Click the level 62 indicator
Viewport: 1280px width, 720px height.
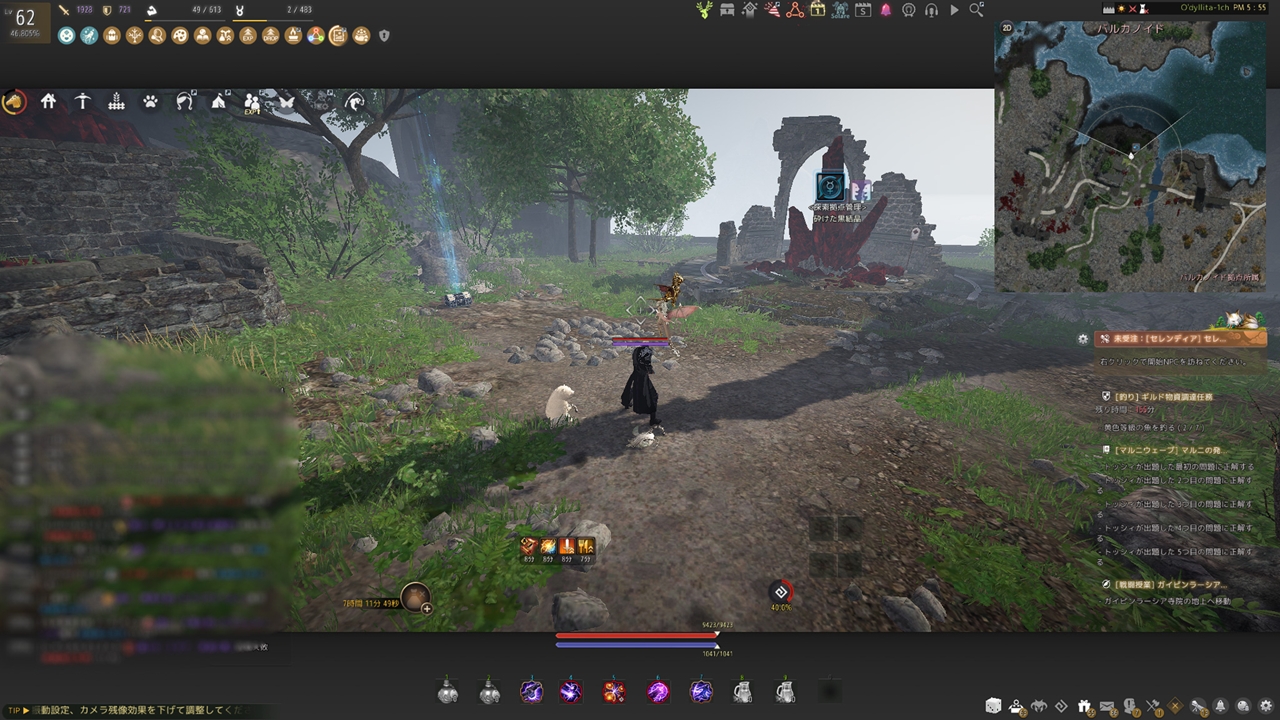tap(24, 18)
